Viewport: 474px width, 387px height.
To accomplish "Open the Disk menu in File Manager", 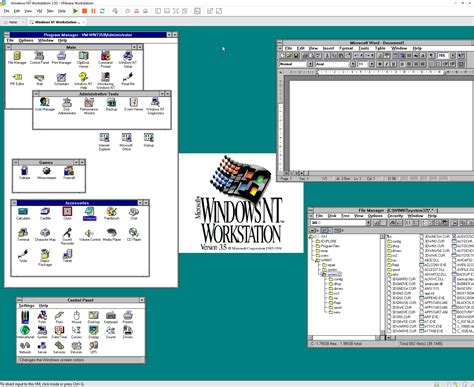I will coord(332,216).
